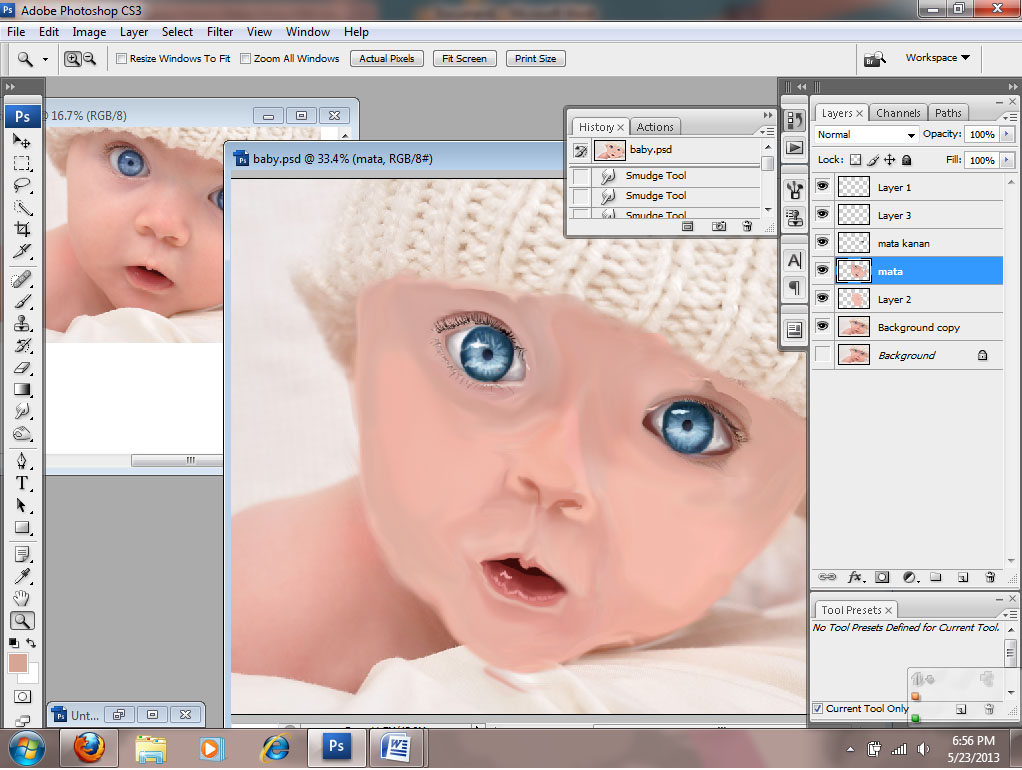1022x770 pixels.
Task: Check the Zoom All Windows option
Action: tap(246, 59)
